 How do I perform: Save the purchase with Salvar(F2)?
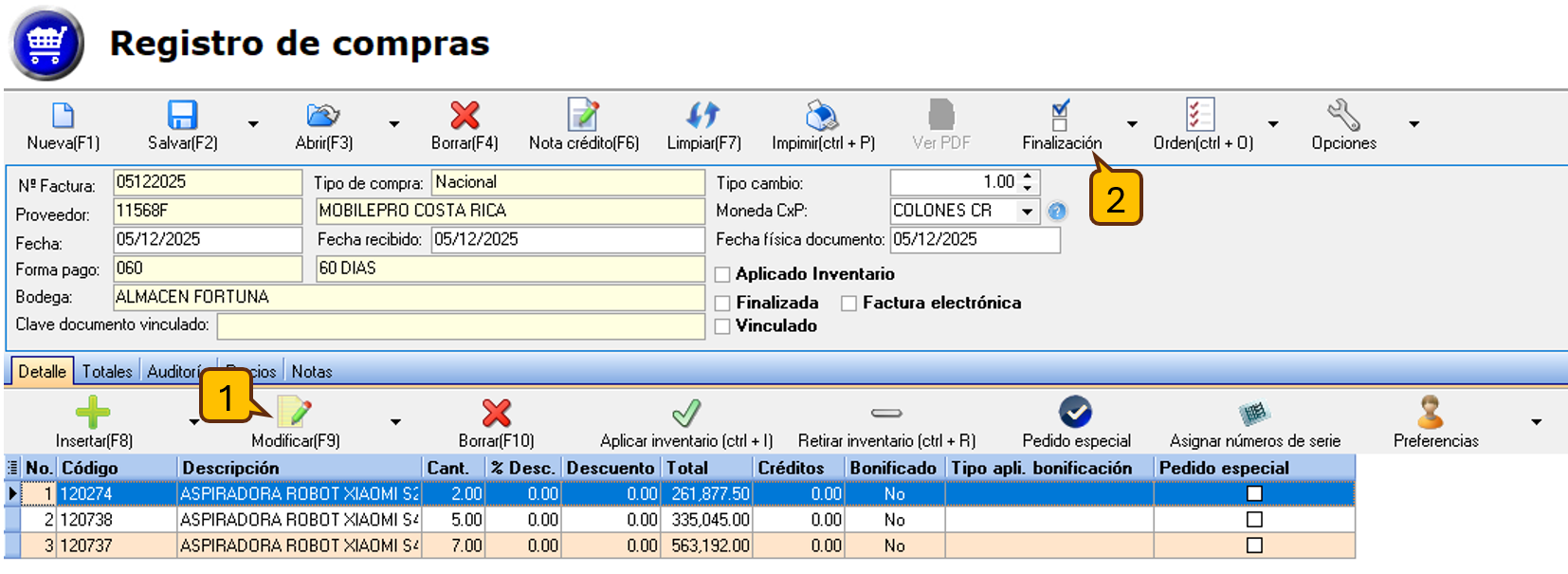(x=182, y=117)
